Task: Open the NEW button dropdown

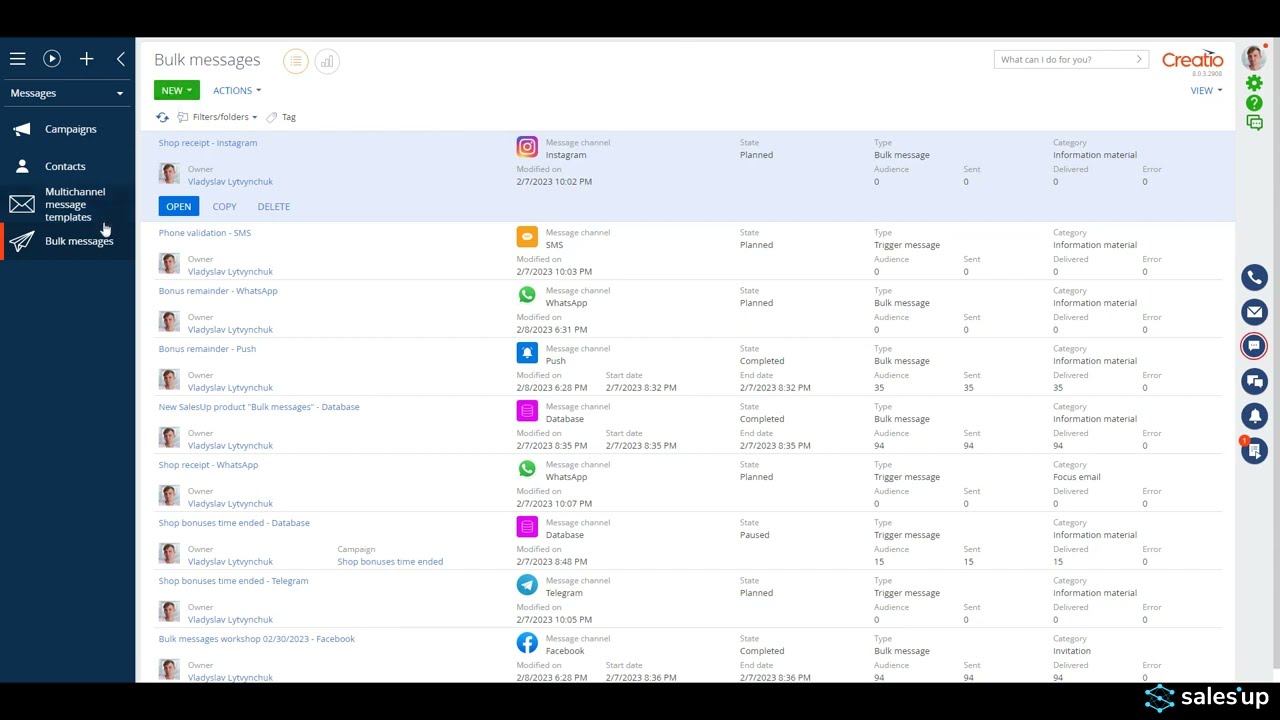Action: (x=177, y=90)
